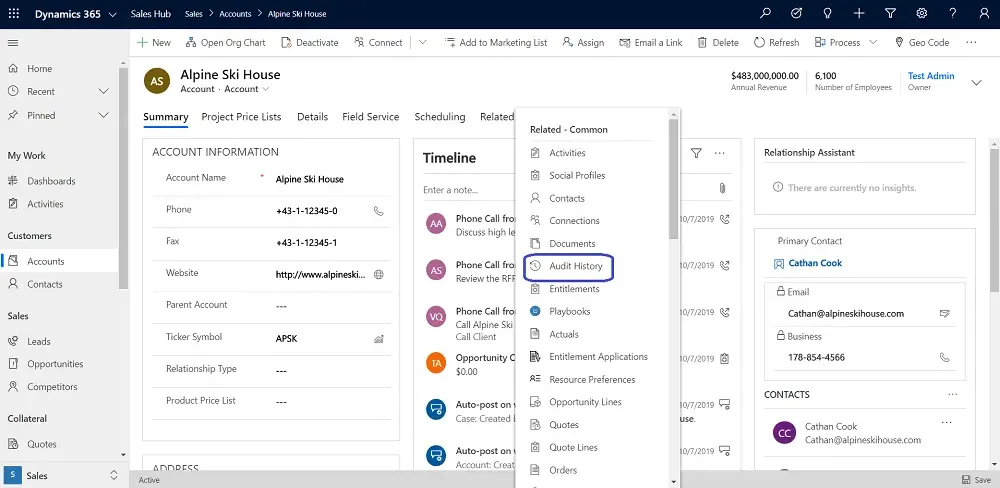Viewport: 1000px width, 488px height.
Task: Click Assign in command bar
Action: [583, 43]
